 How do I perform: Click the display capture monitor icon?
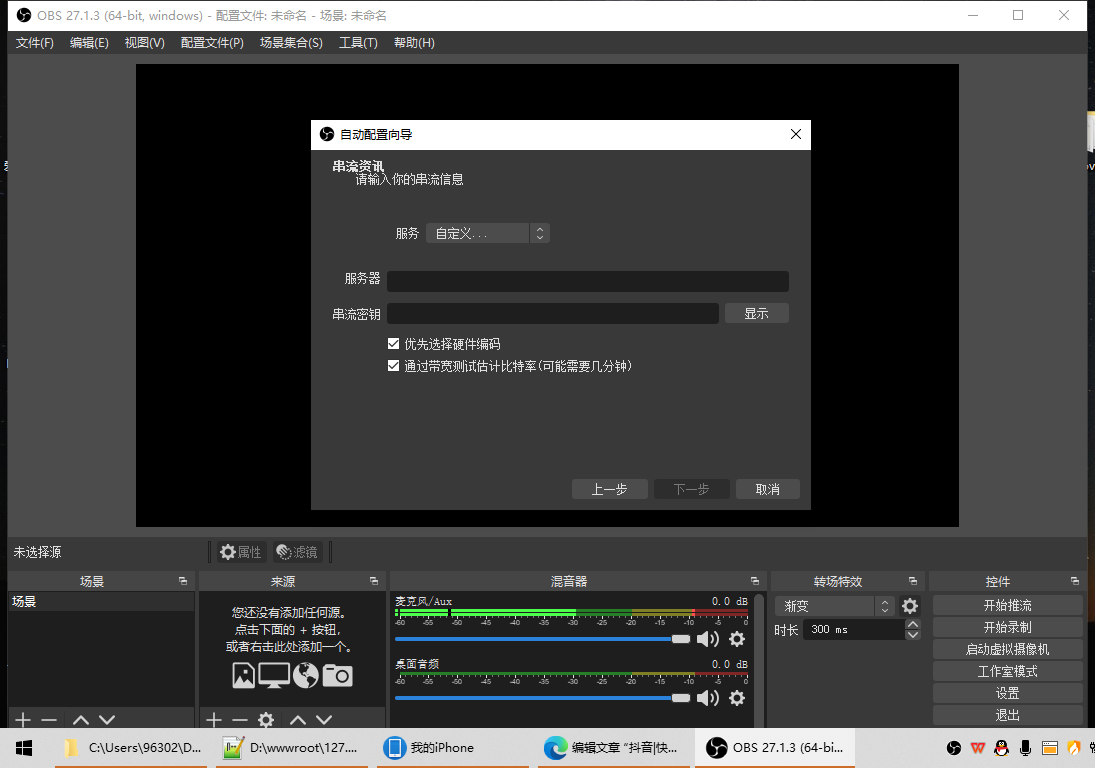274,675
